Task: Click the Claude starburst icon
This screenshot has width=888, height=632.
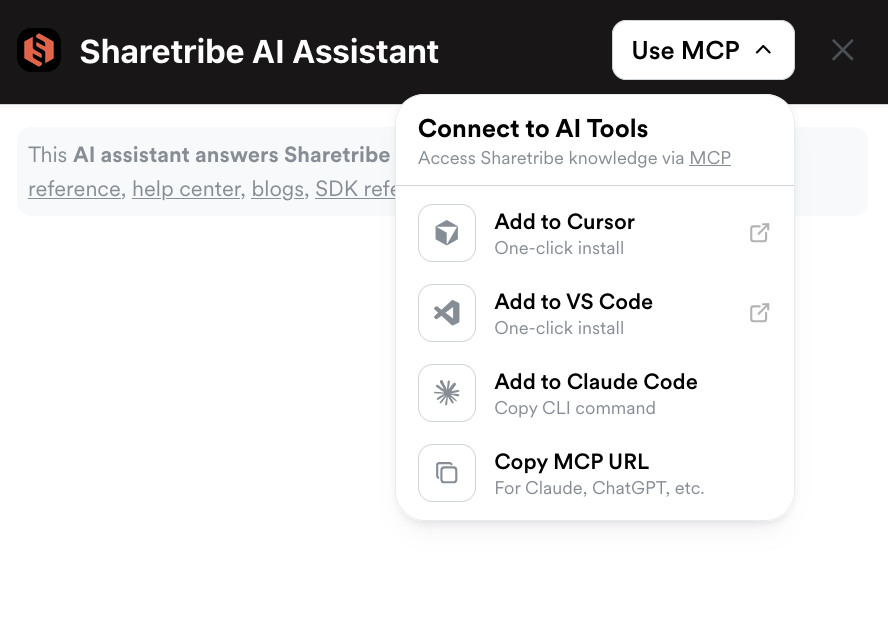Action: 447,393
